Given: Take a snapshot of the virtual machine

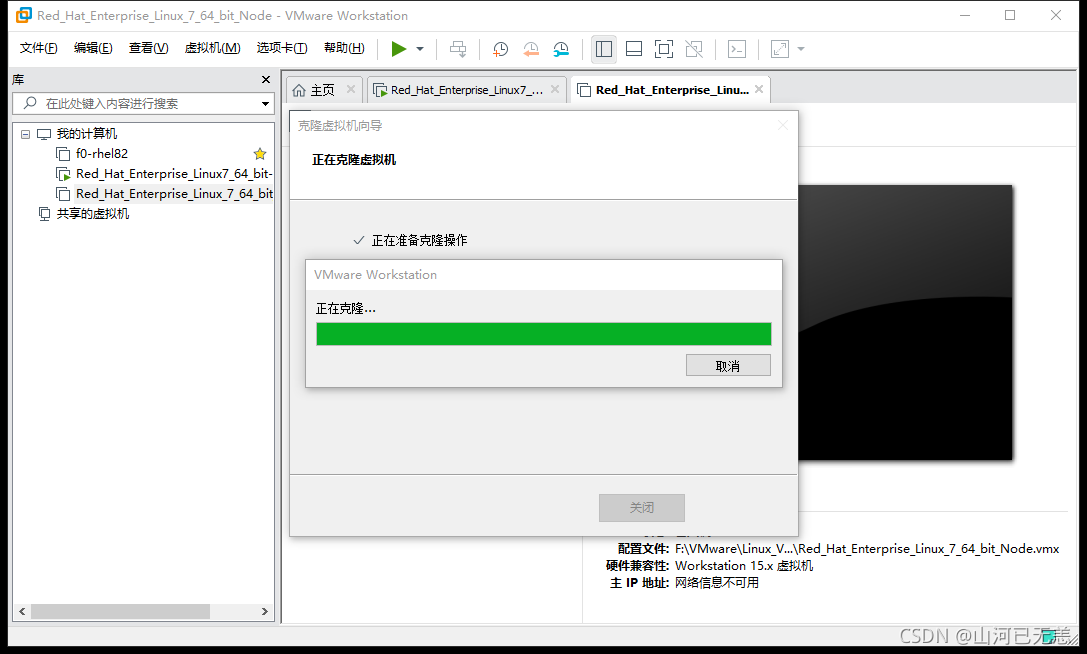Looking at the screenshot, I should click(500, 49).
